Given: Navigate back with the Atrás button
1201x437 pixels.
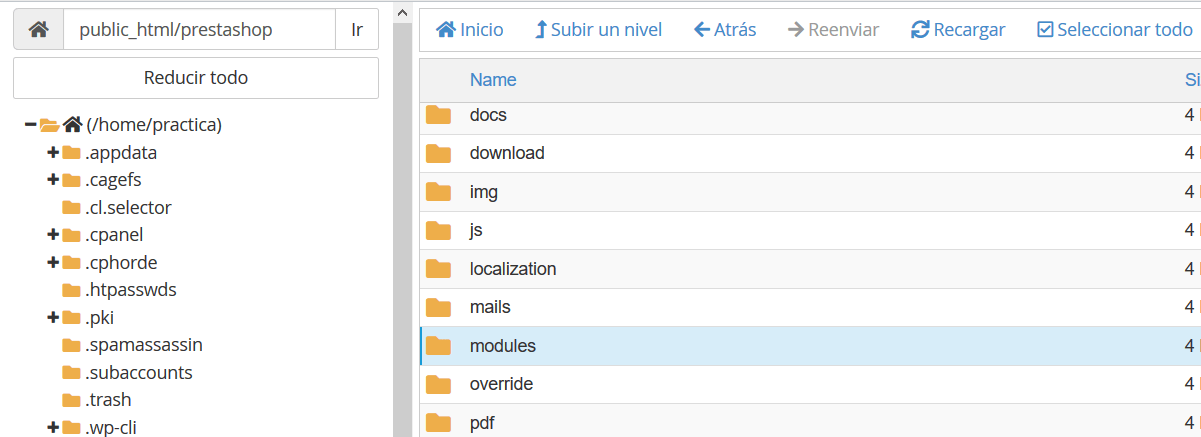Looking at the screenshot, I should point(725,30).
